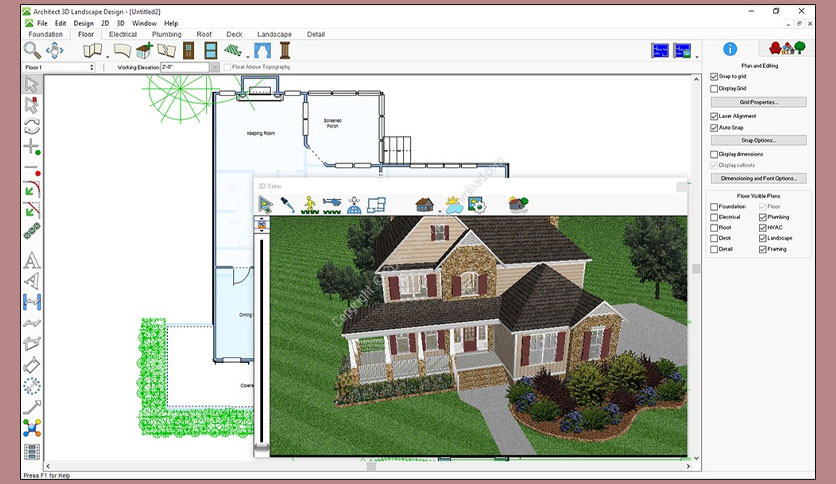Screen dimensions: 836x484
Task: Click the Grid Properties button
Action: [758, 102]
